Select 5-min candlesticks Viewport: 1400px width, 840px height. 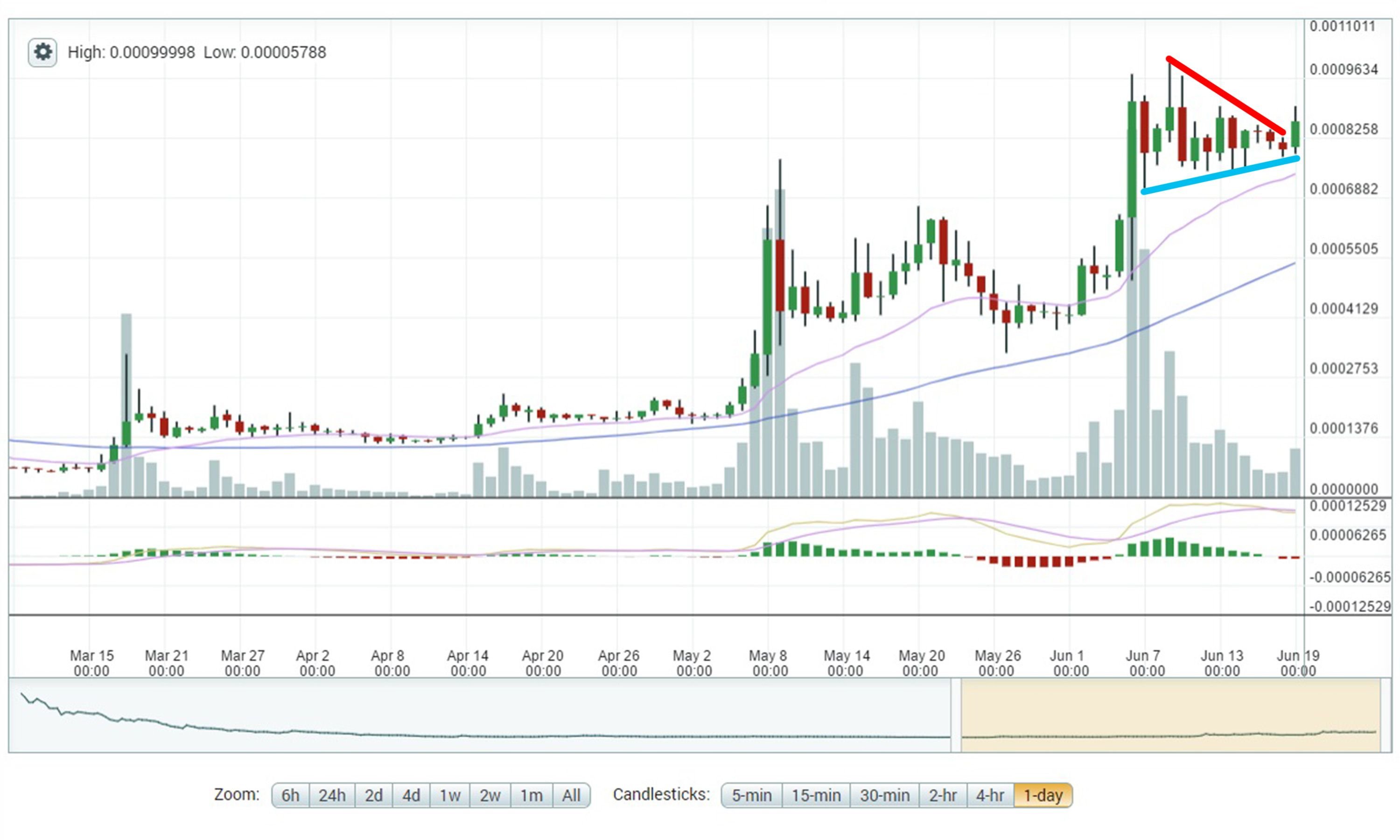coord(751,795)
